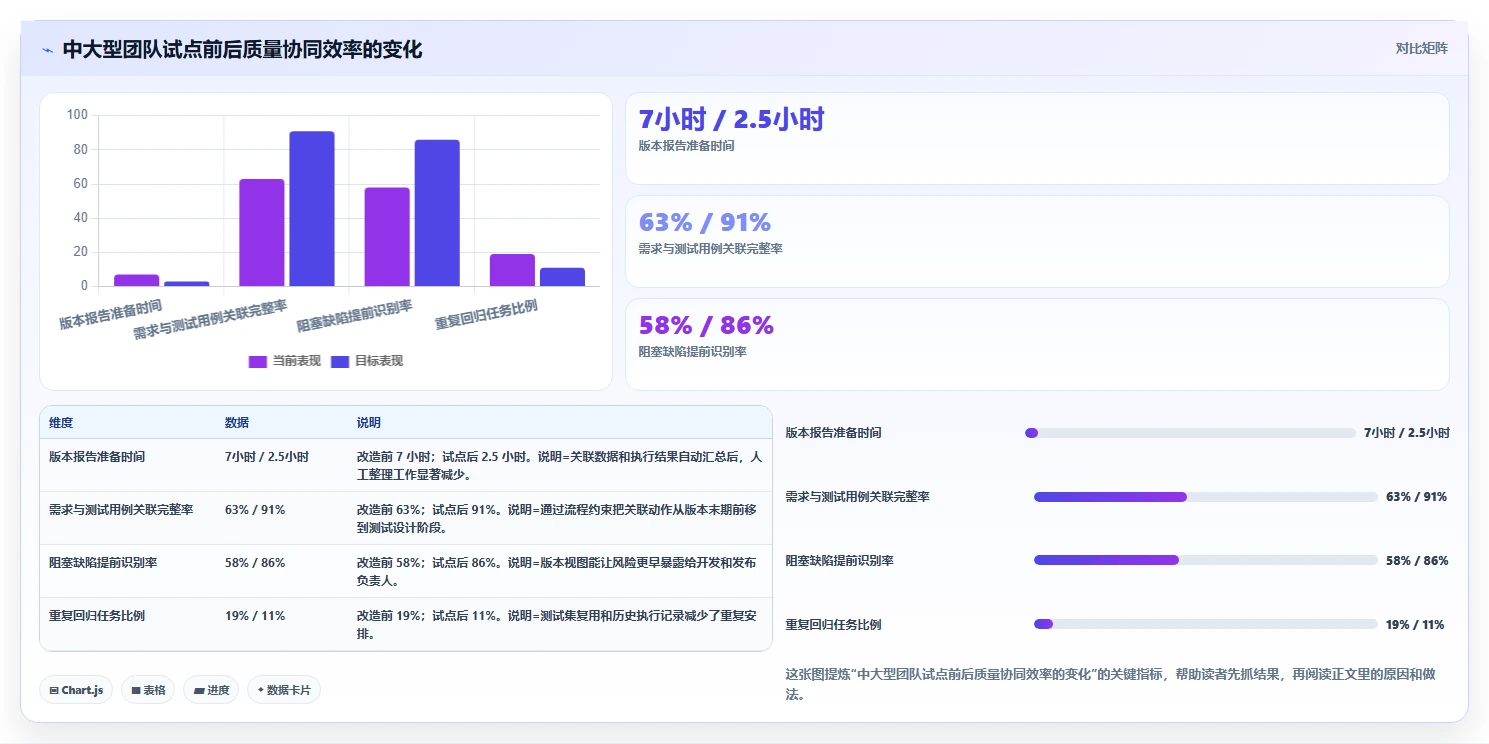The width and height of the screenshot is (1489, 744).
Task: Click explanation text starting 改造前 19%
Action: tap(555, 624)
